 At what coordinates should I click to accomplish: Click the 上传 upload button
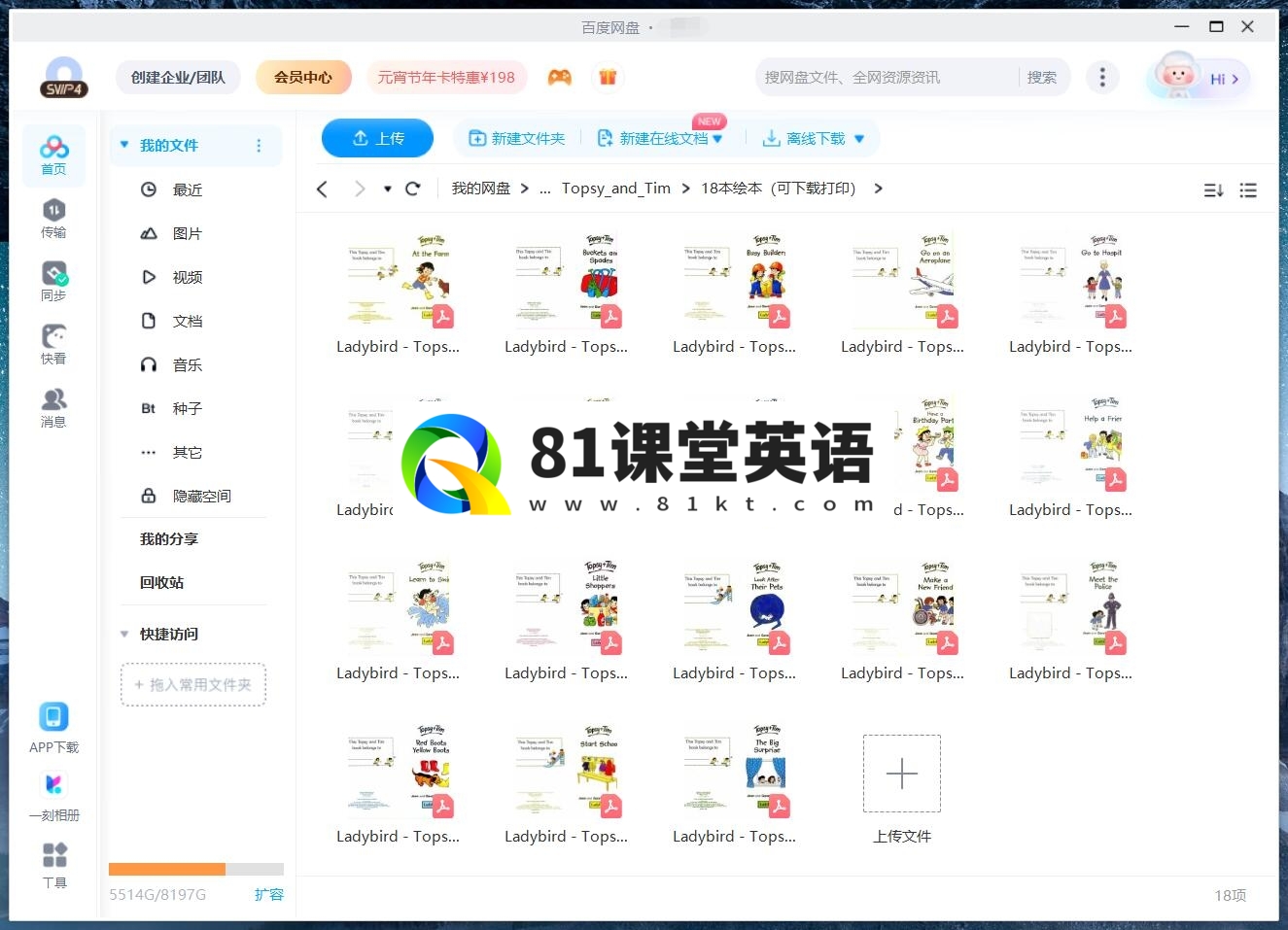378,138
